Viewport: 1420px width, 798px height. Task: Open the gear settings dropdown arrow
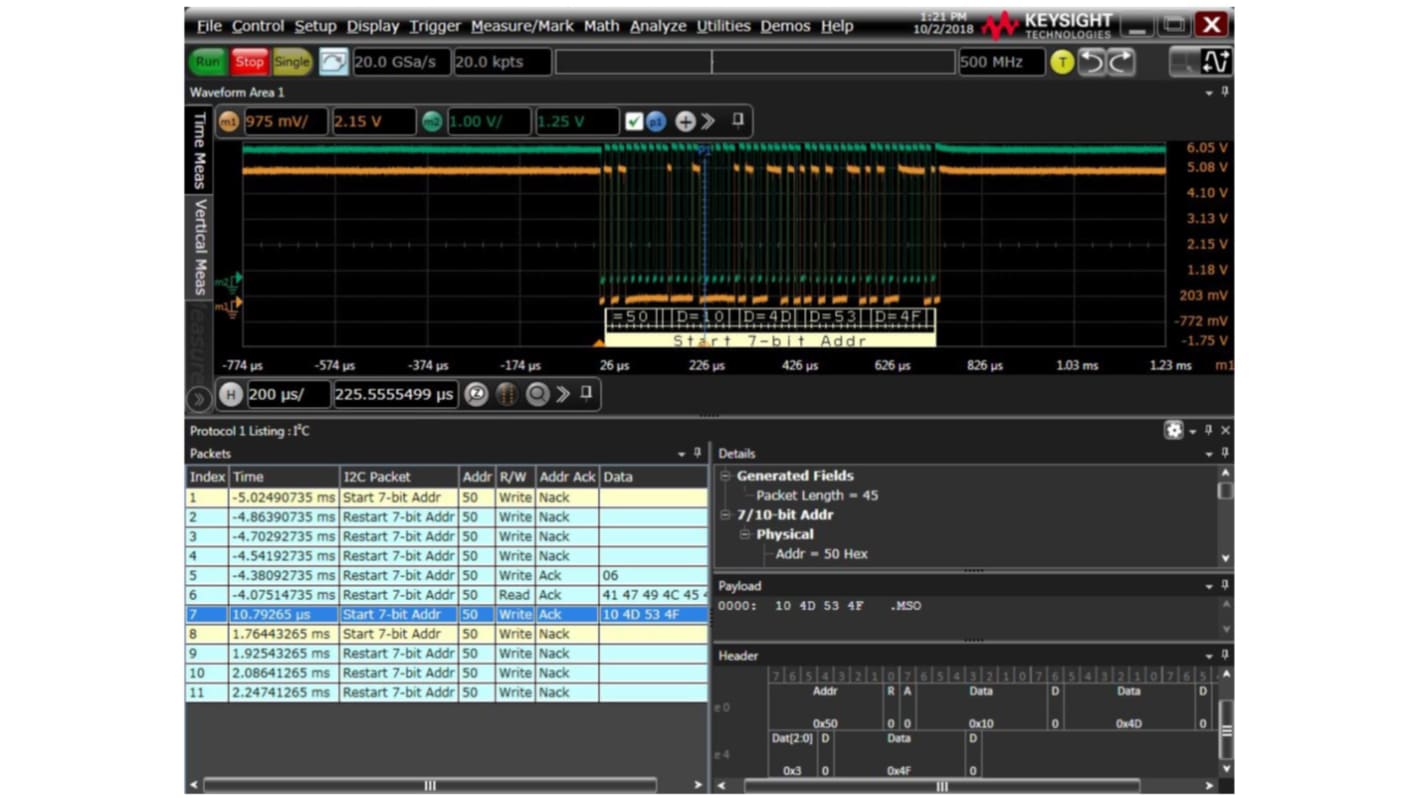(x=1192, y=431)
